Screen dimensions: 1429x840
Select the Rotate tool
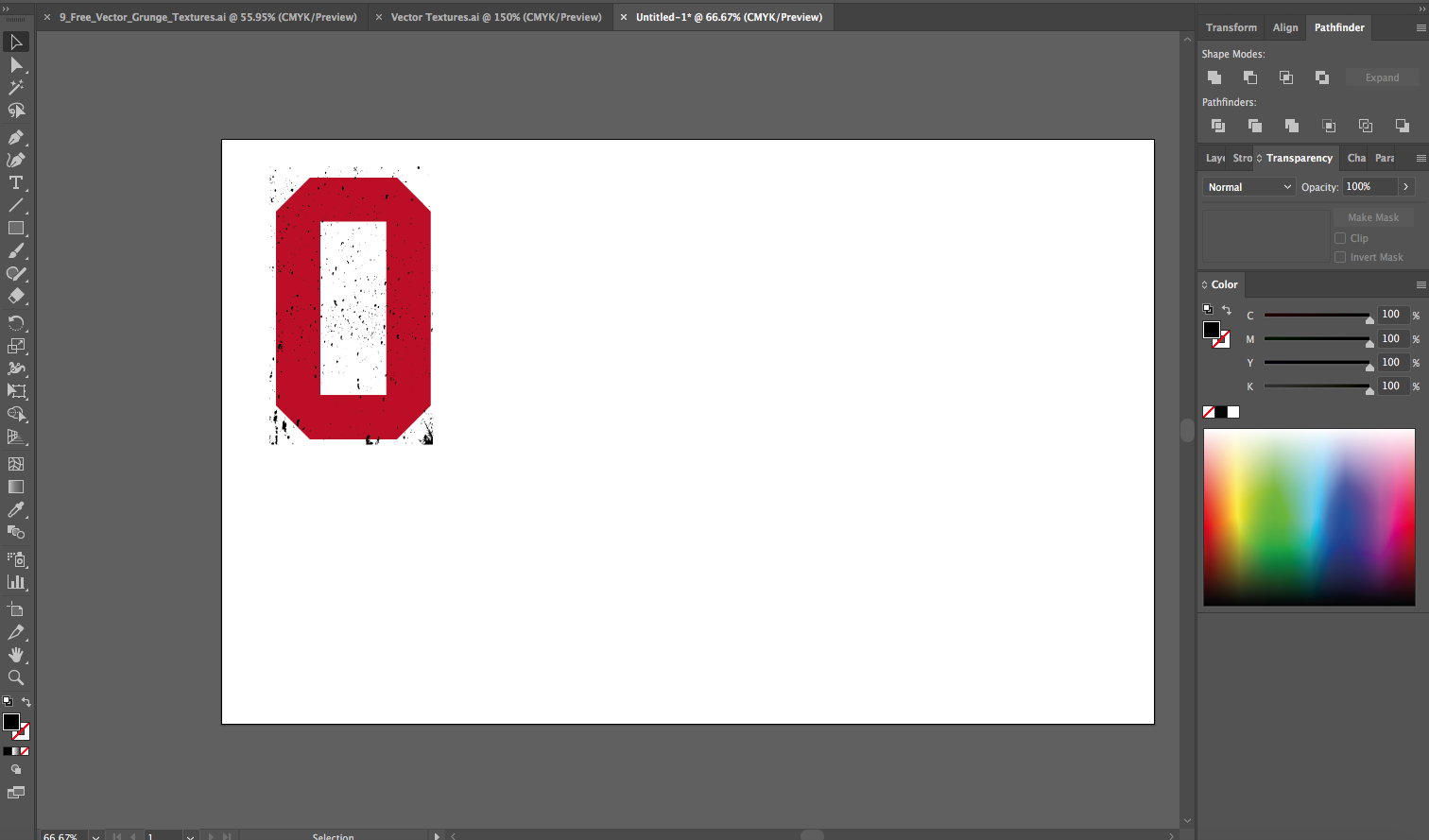[x=16, y=323]
